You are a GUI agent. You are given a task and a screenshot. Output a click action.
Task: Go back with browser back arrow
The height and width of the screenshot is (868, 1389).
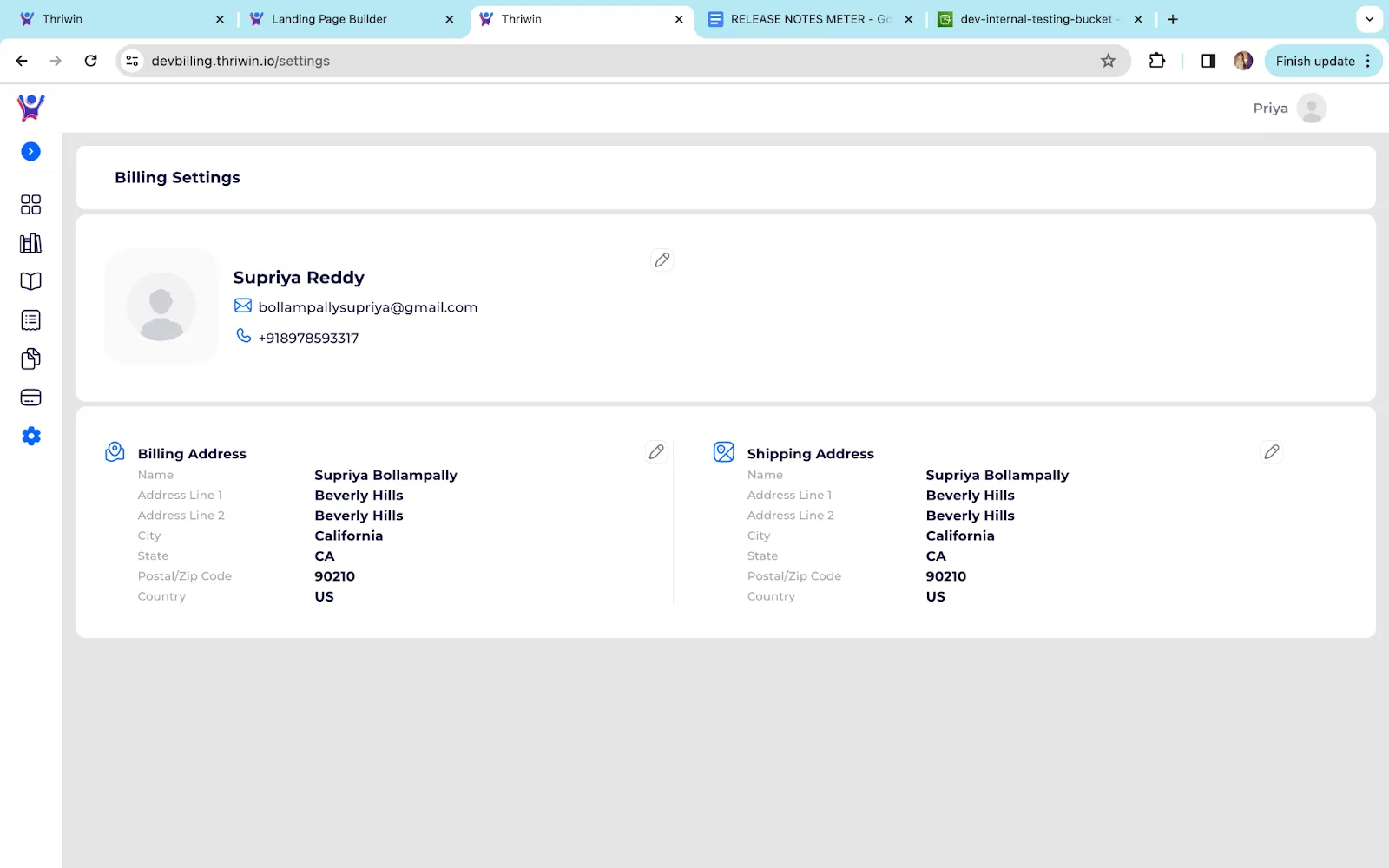pos(22,61)
